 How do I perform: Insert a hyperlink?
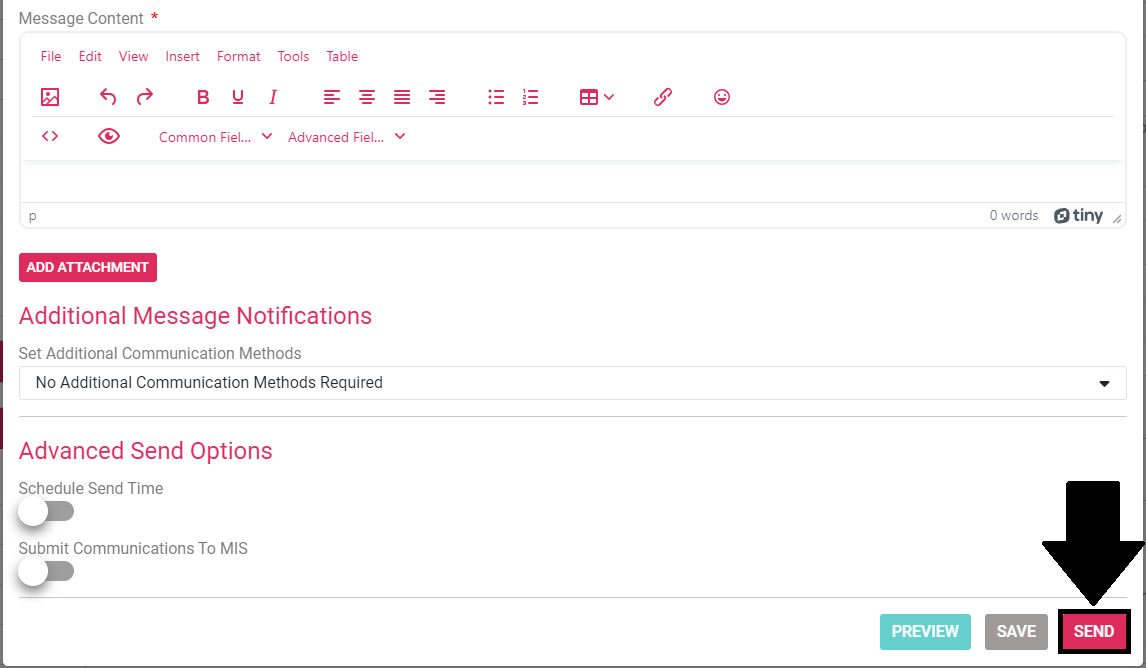(662, 97)
